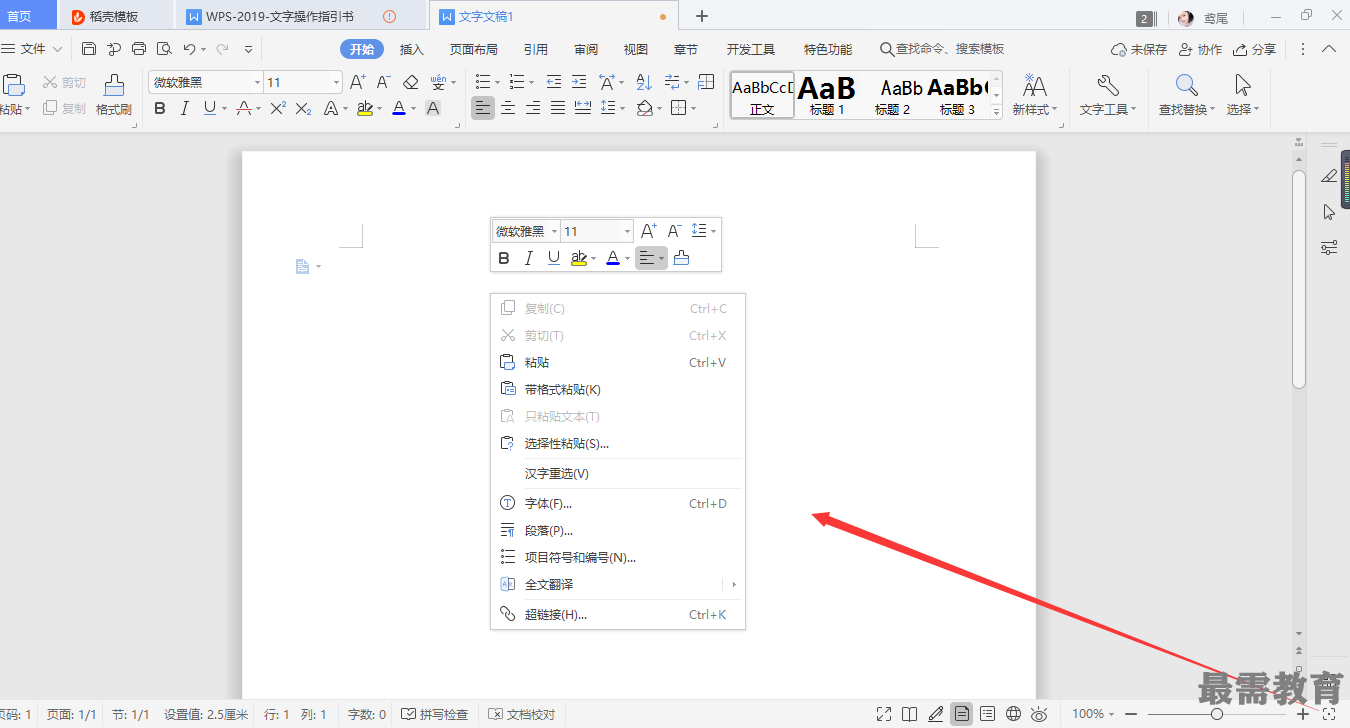Click the Redo arrow icon

click(222, 49)
